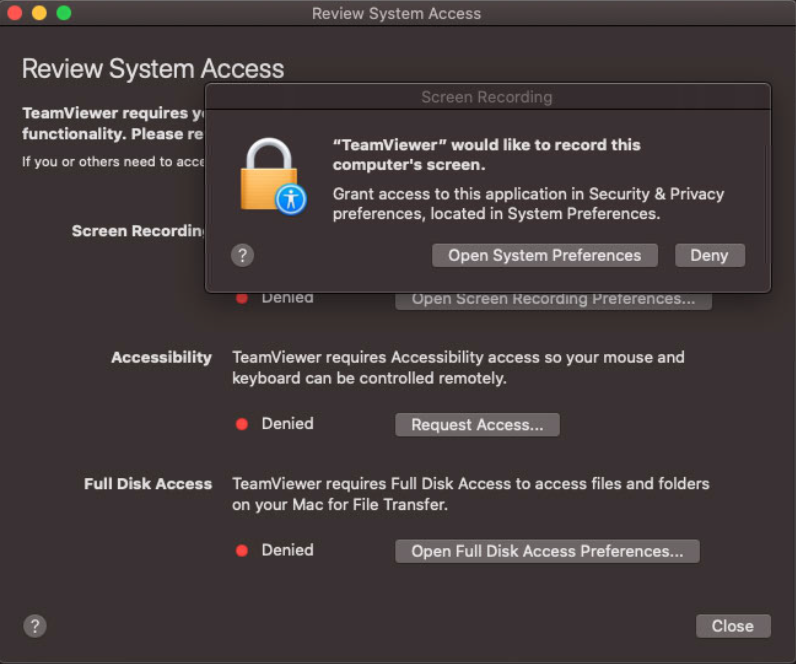796x664 pixels.
Task: Select the Full Disk Access label
Action: [148, 484]
